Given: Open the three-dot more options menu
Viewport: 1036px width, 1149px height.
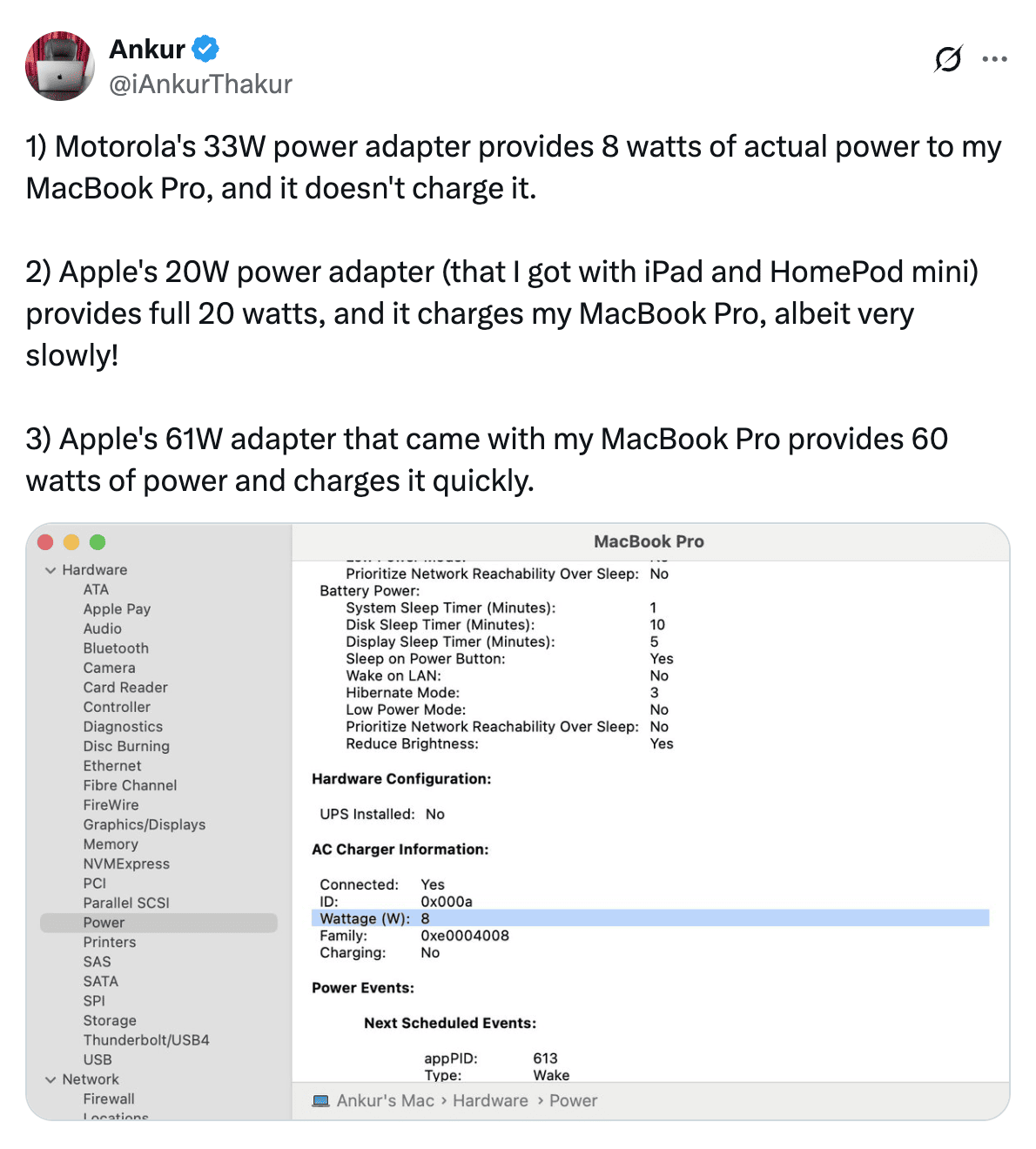Looking at the screenshot, I should click(994, 59).
